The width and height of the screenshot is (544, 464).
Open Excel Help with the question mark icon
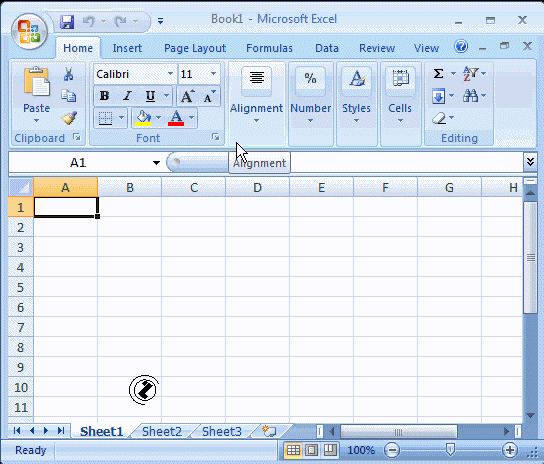[x=461, y=46]
